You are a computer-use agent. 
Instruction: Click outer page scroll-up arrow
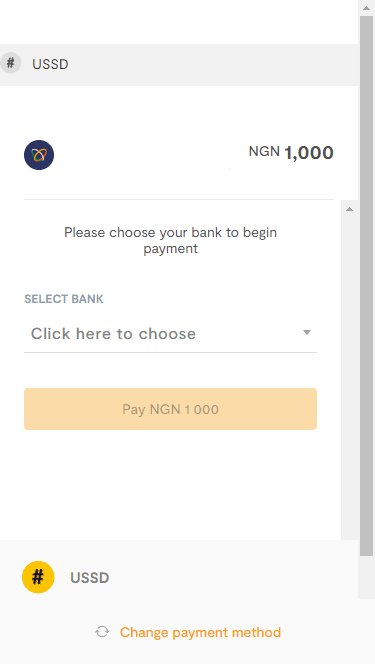(366, 8)
